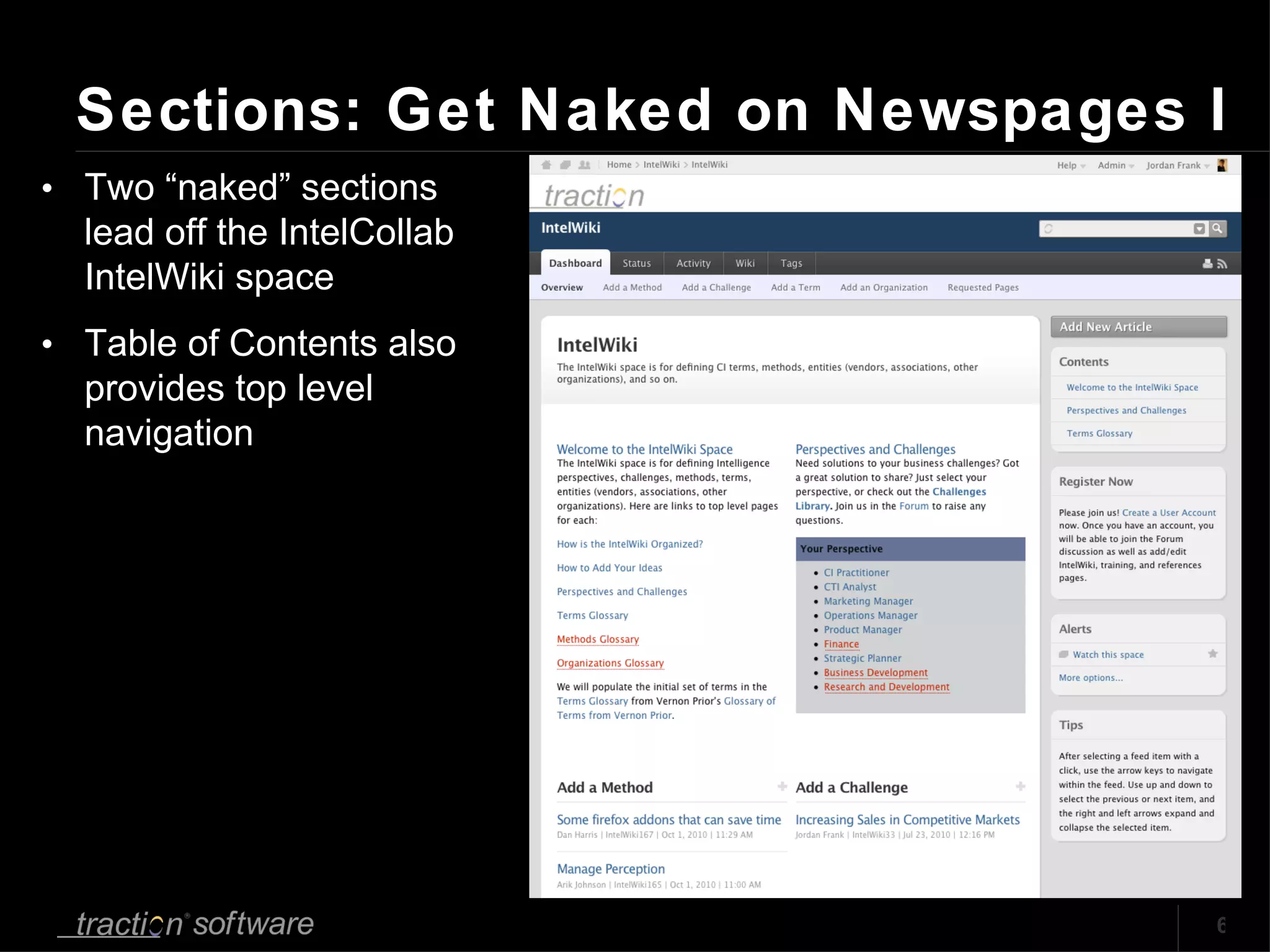Image resolution: width=1270 pixels, height=952 pixels.
Task: Open Jordan Frank's avatar thumbnail
Action: click(1222, 165)
